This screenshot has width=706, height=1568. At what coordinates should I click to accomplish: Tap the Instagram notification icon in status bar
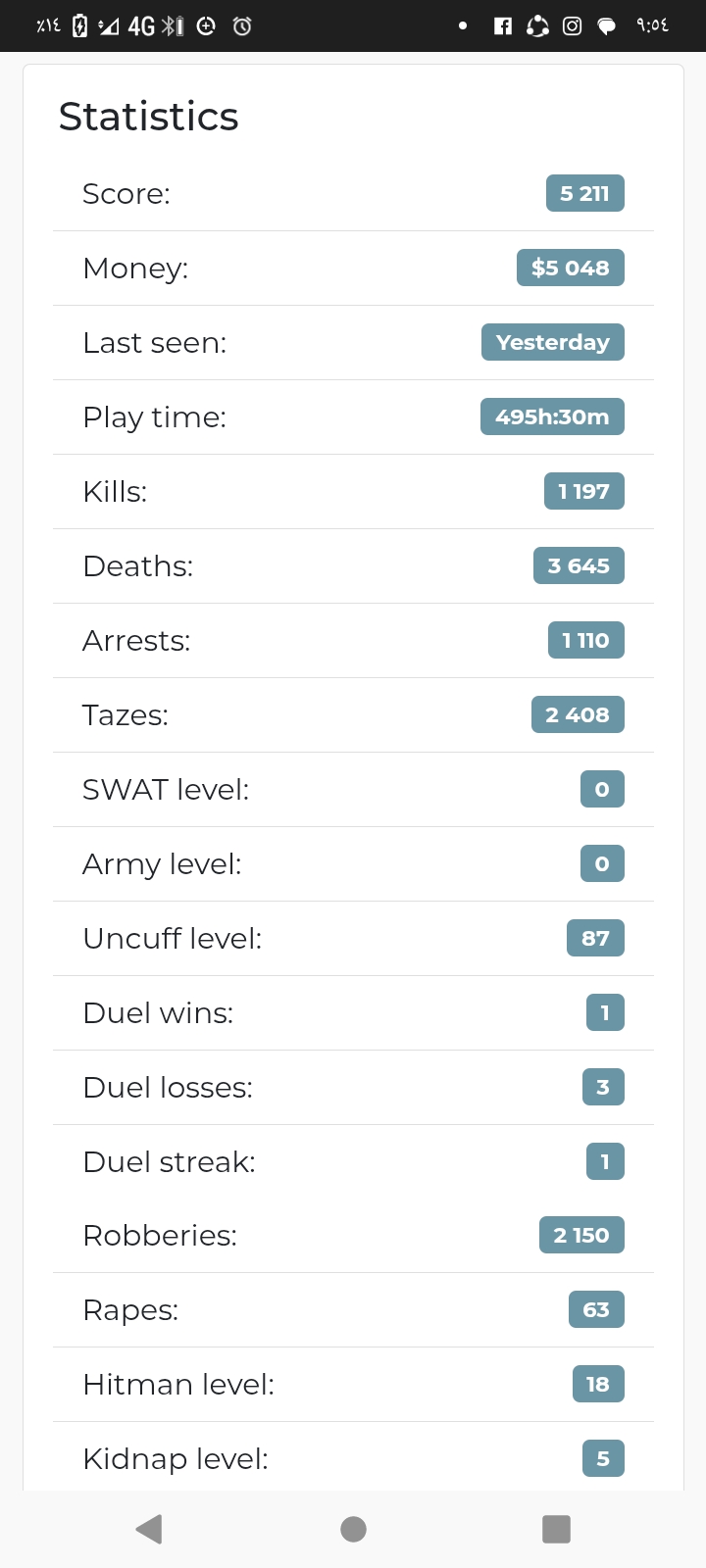(x=573, y=26)
